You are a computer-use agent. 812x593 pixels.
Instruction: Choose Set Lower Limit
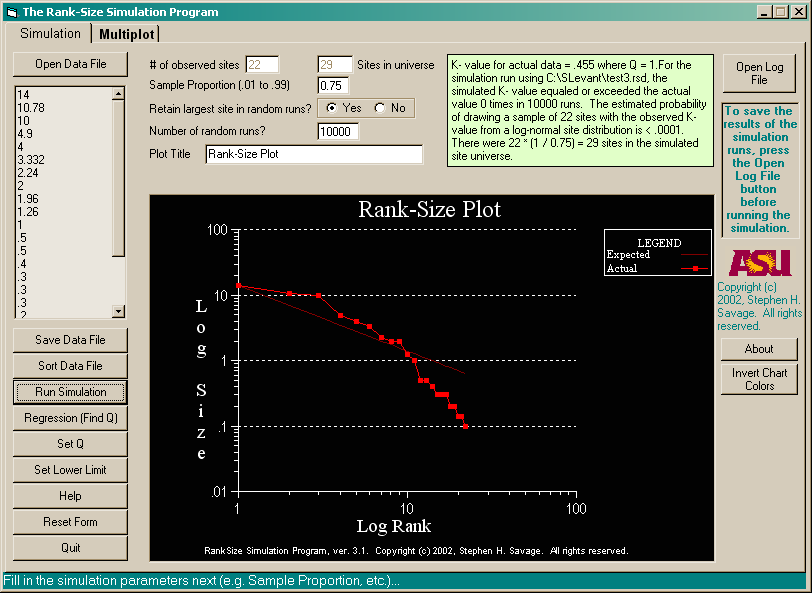[70, 470]
